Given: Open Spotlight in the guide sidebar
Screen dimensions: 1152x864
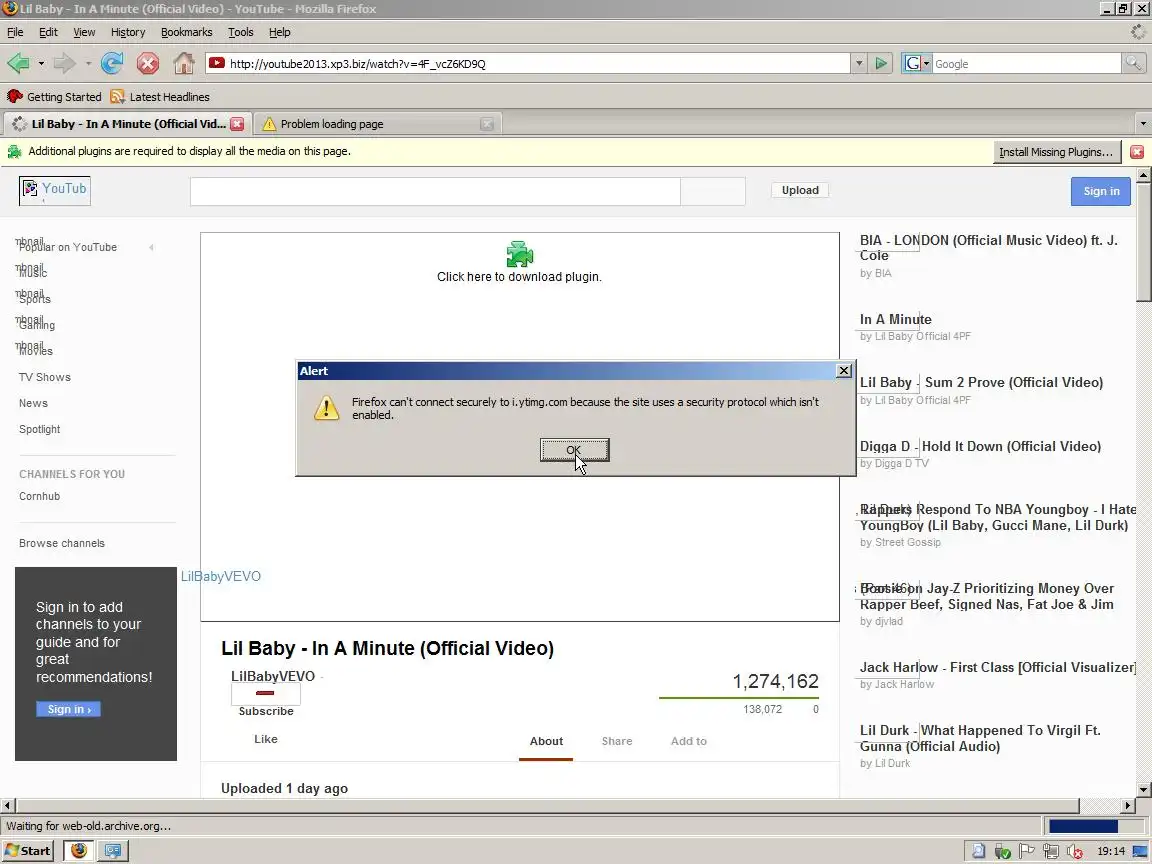Looking at the screenshot, I should (40, 429).
